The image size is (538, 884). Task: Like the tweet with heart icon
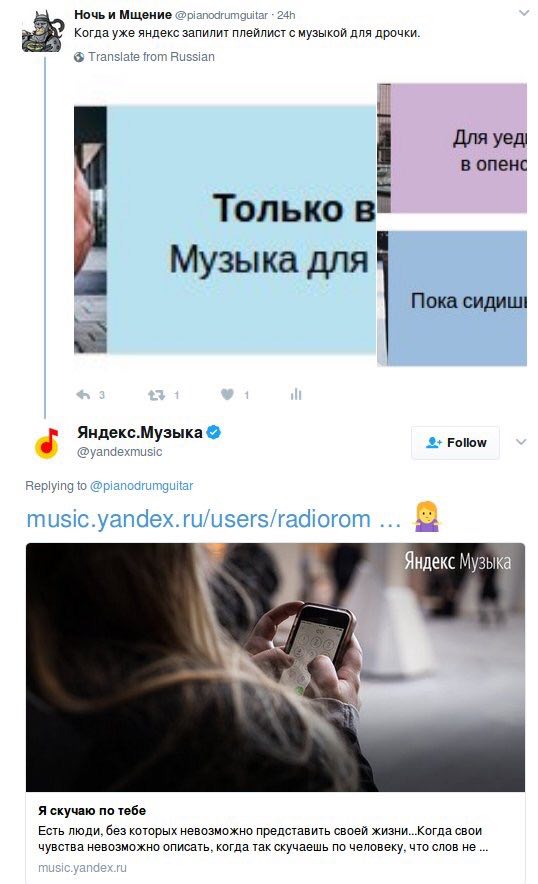[227, 395]
